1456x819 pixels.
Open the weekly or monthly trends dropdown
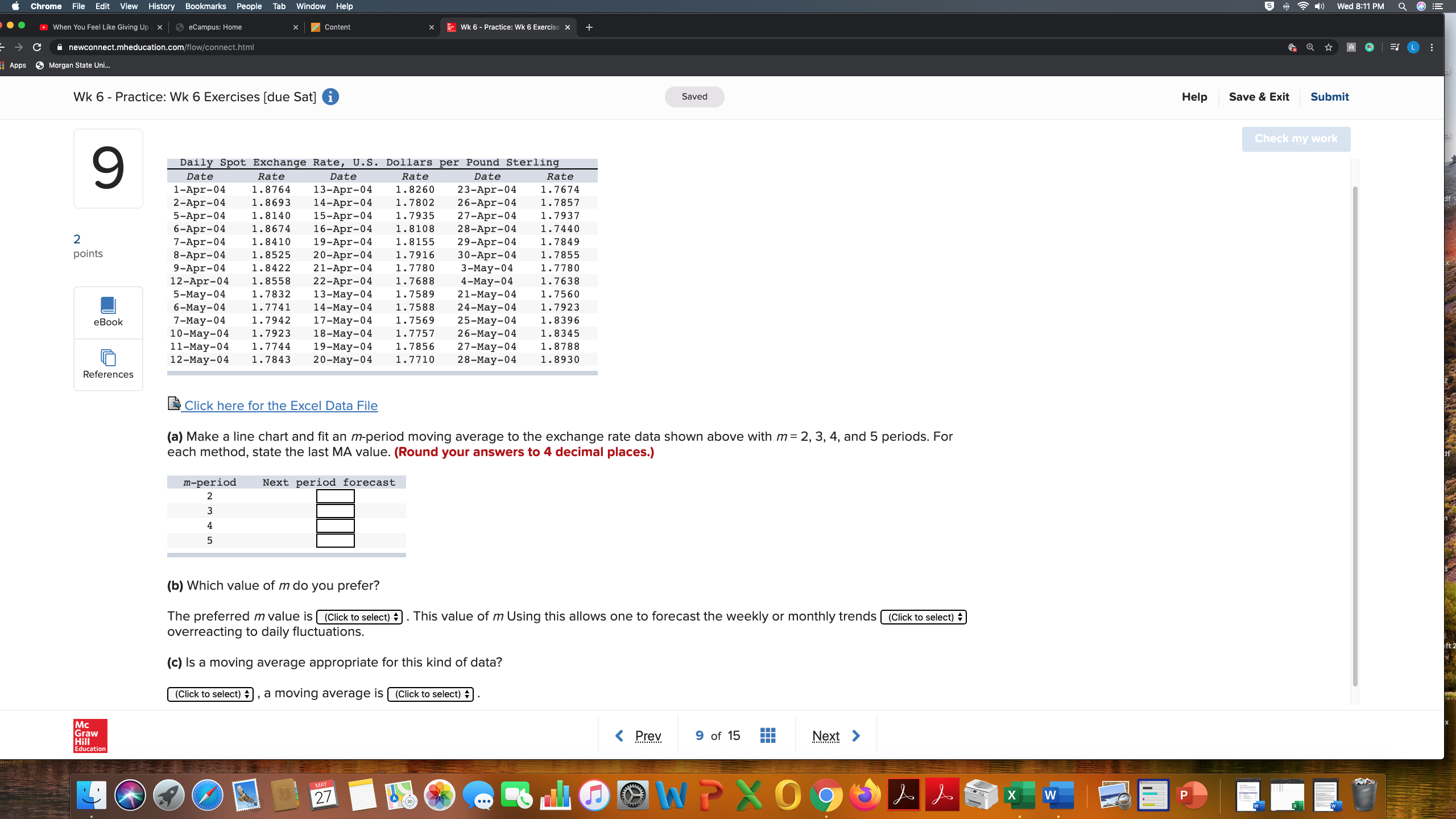[923, 617]
